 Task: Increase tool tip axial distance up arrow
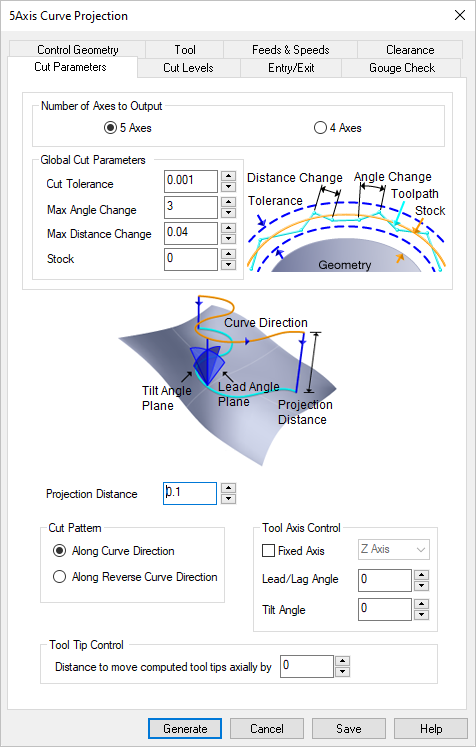click(x=343, y=661)
